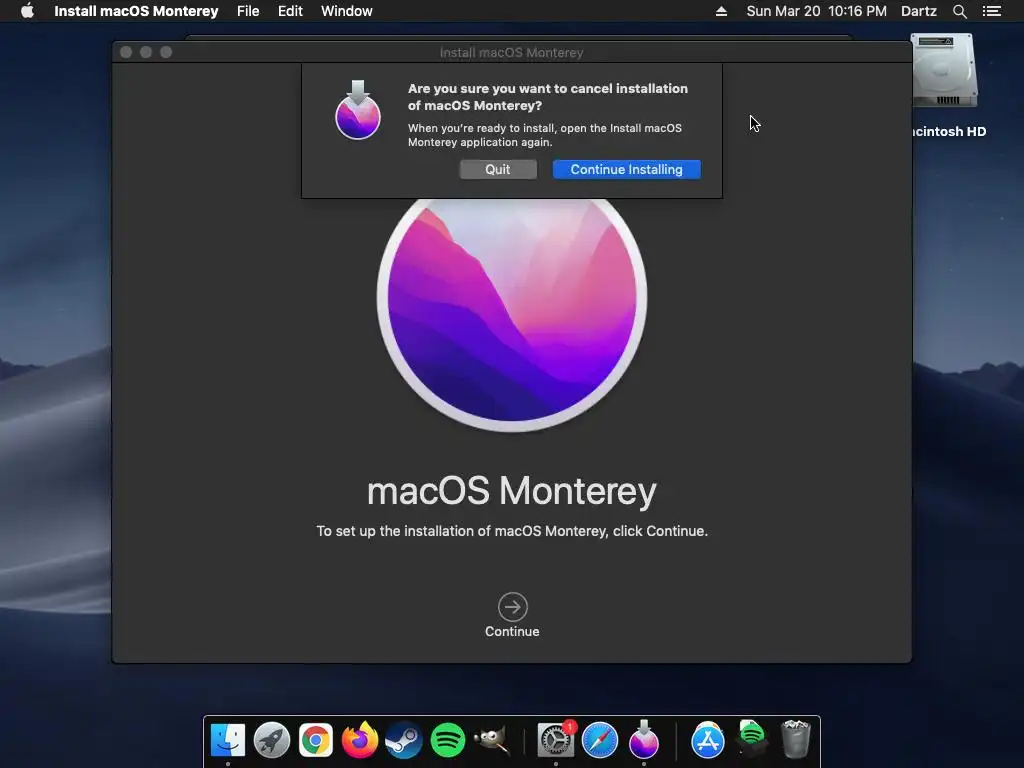Open App Store from the Dock
The width and height of the screenshot is (1024, 768).
[708, 740]
